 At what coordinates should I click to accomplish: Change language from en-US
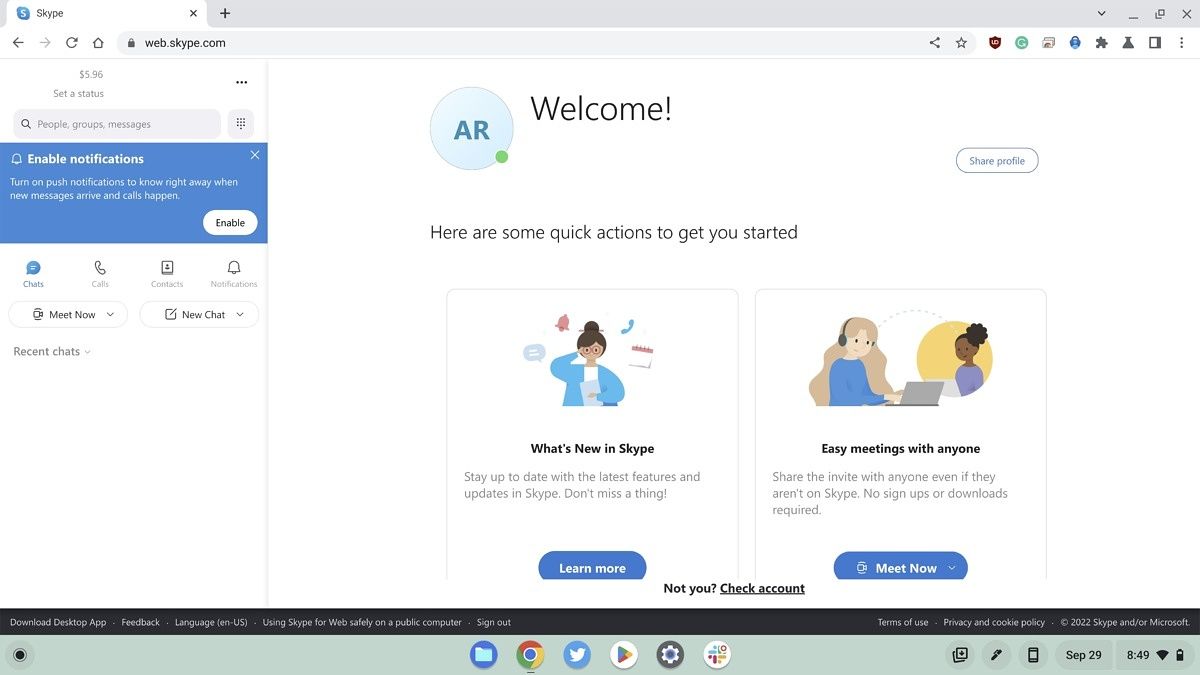click(x=210, y=621)
